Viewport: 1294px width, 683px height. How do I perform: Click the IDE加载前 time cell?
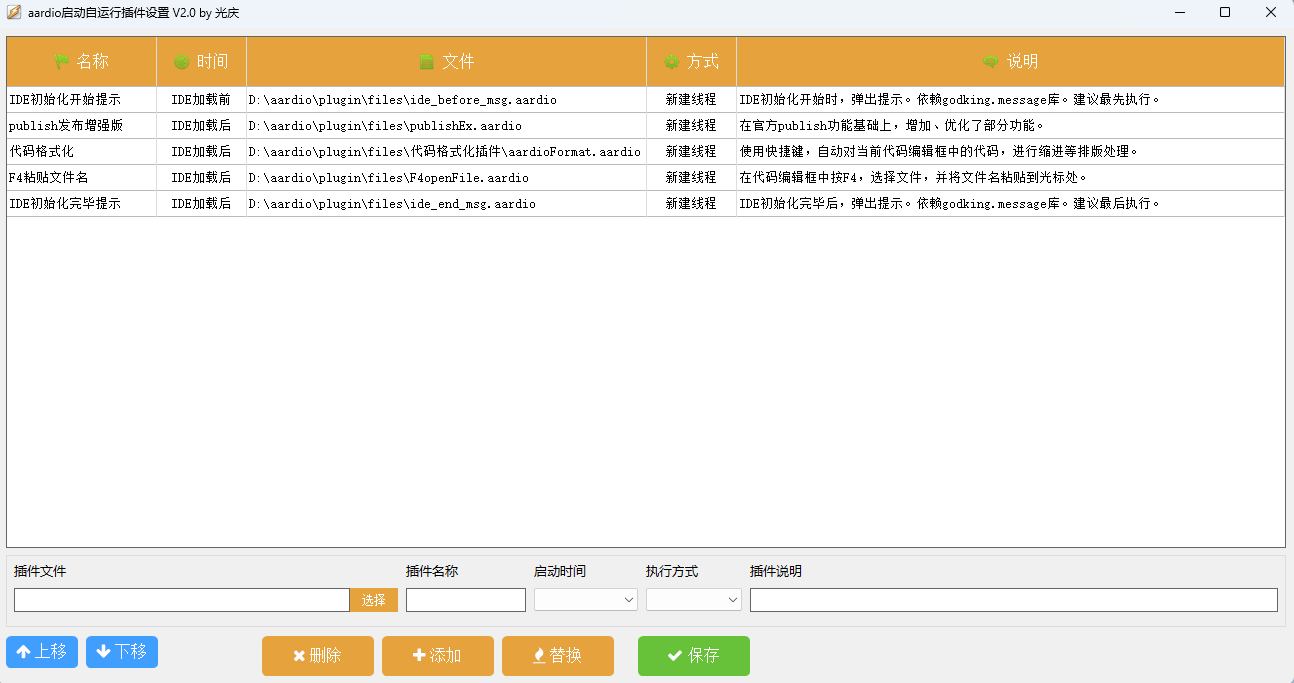coord(201,100)
